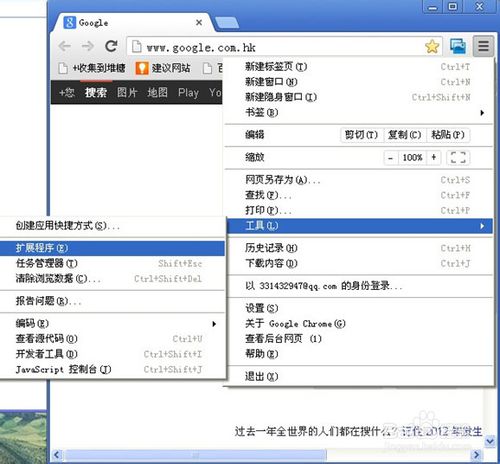
Task: Select 网页另存为(A)... menu item
Action: click(x=358, y=180)
